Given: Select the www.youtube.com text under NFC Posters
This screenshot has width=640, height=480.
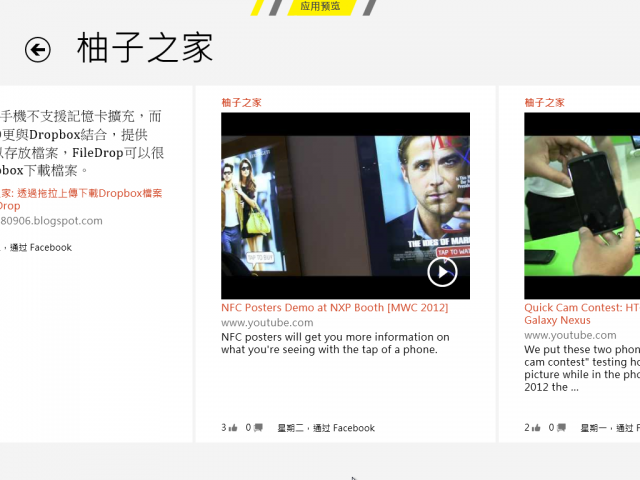Looking at the screenshot, I should point(267,323).
